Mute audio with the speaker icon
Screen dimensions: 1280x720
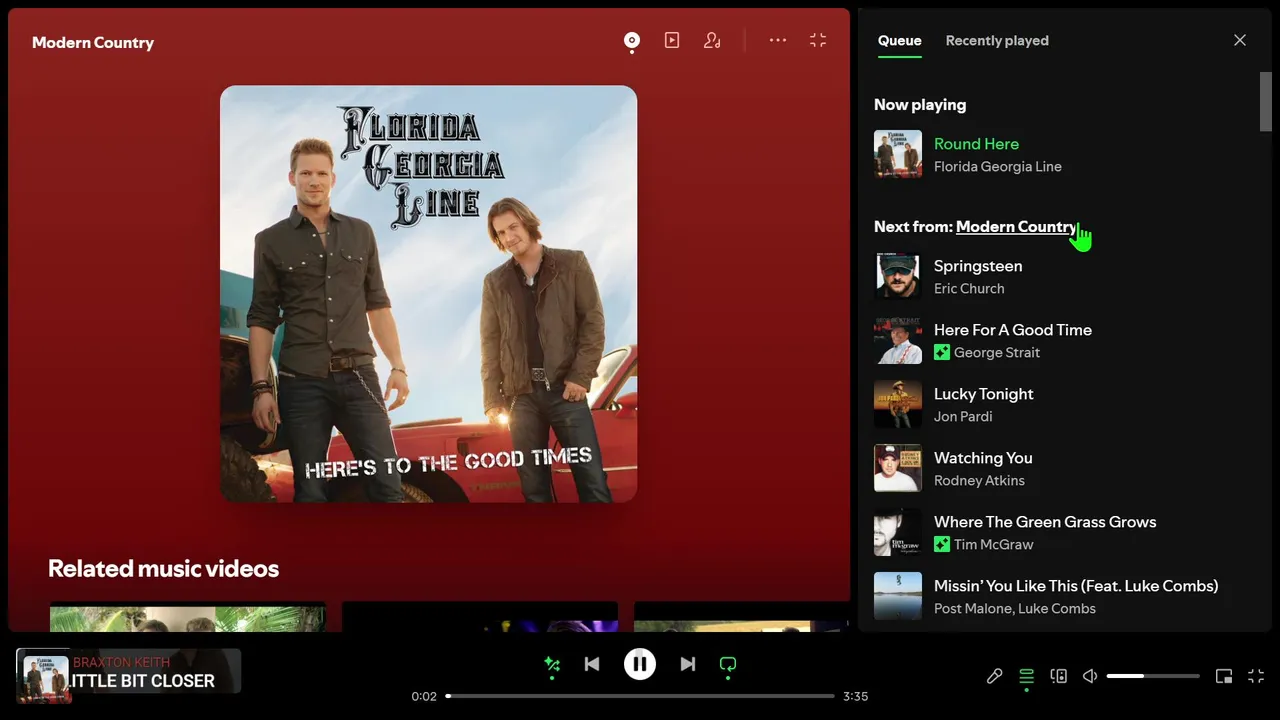1090,676
